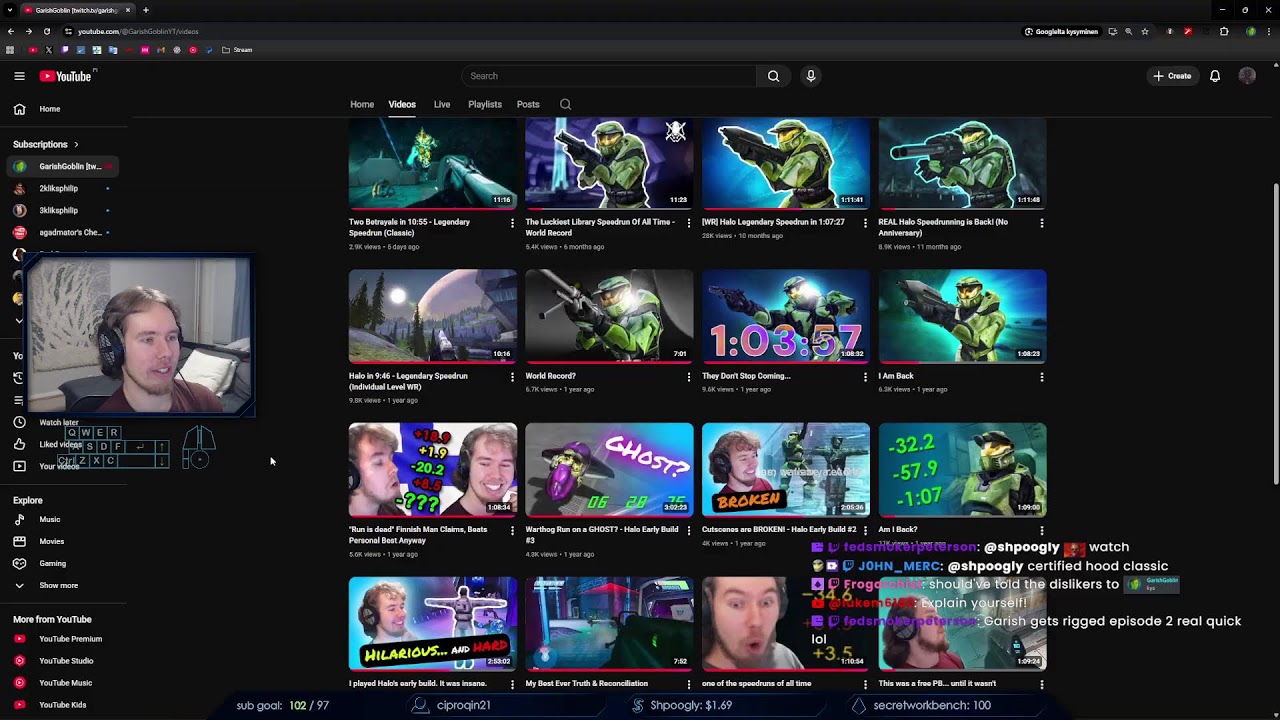Screen dimensions: 1280x720
Task: Open the Playlists tab
Action: click(x=485, y=104)
